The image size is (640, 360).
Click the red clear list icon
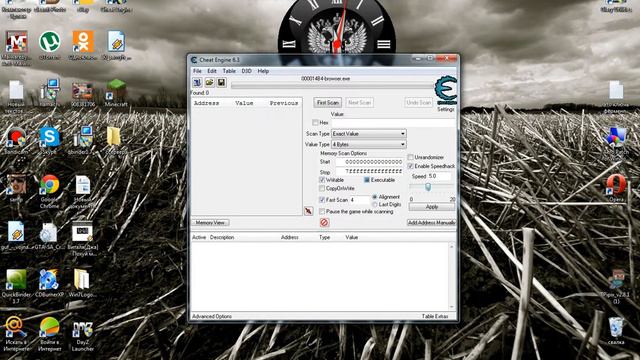(324, 222)
